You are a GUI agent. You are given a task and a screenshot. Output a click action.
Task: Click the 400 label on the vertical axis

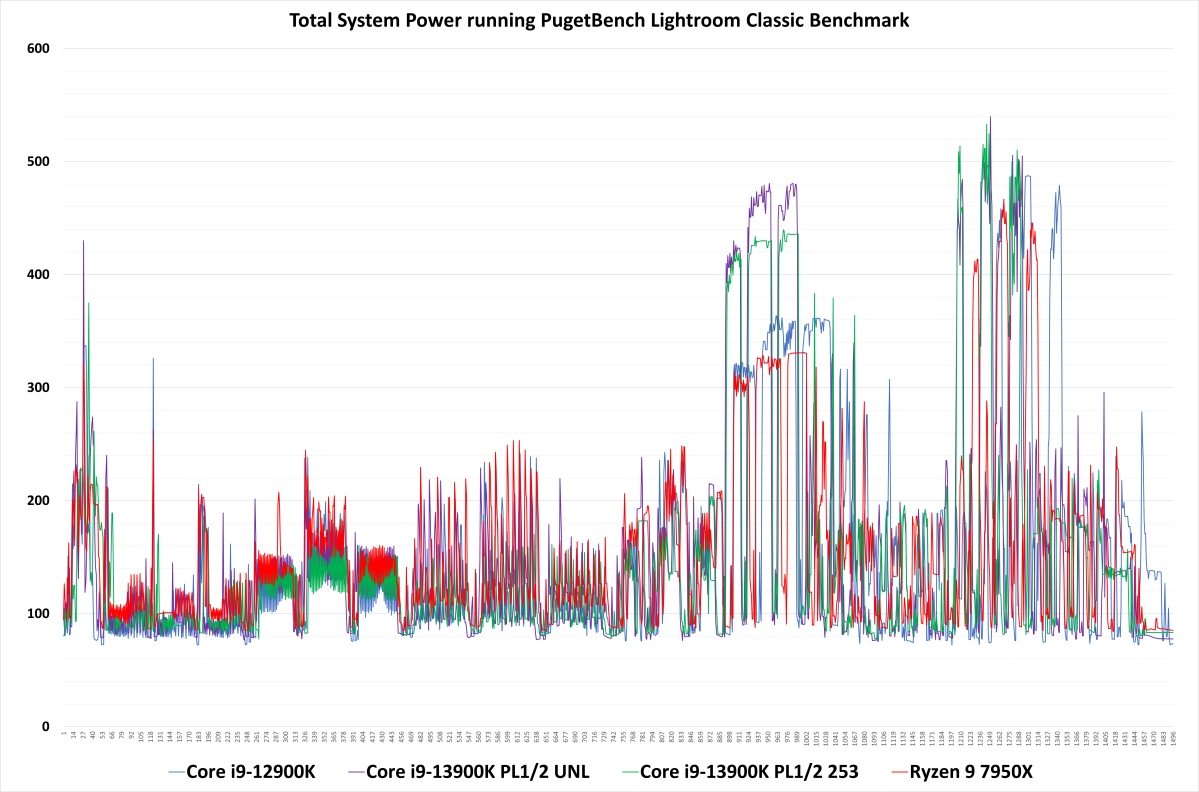click(37, 274)
